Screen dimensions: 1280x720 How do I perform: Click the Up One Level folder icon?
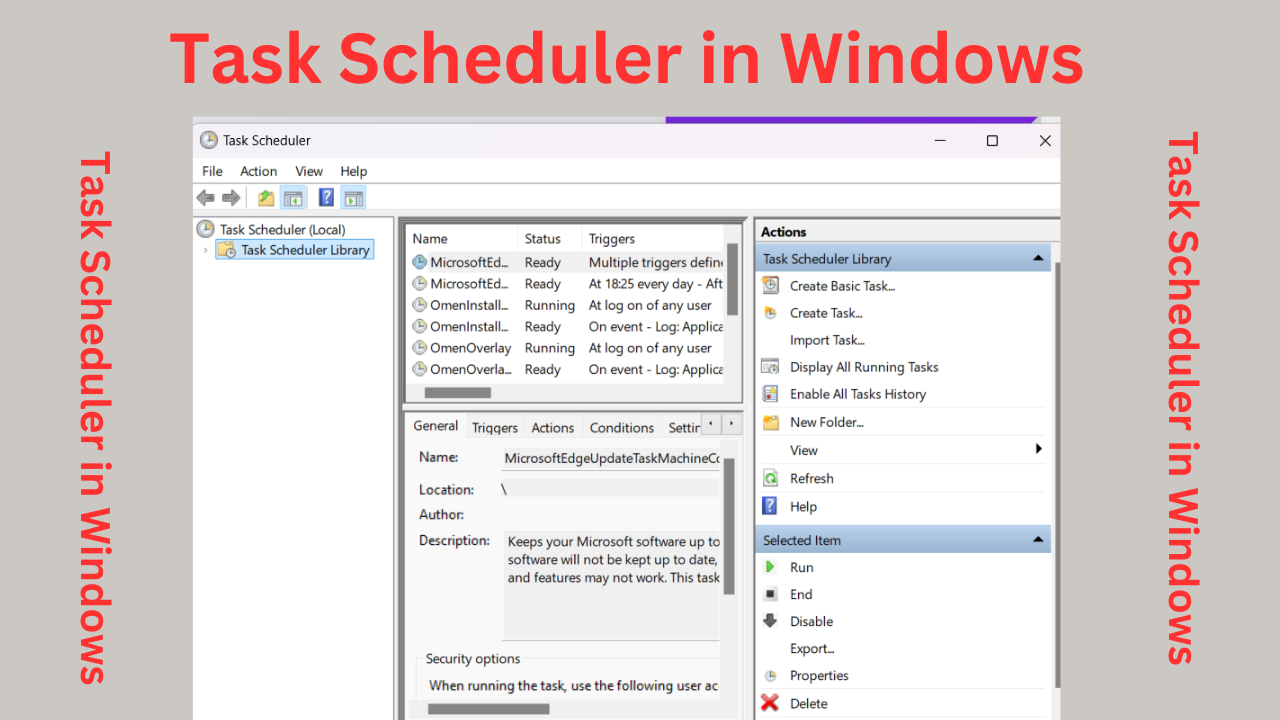point(266,198)
